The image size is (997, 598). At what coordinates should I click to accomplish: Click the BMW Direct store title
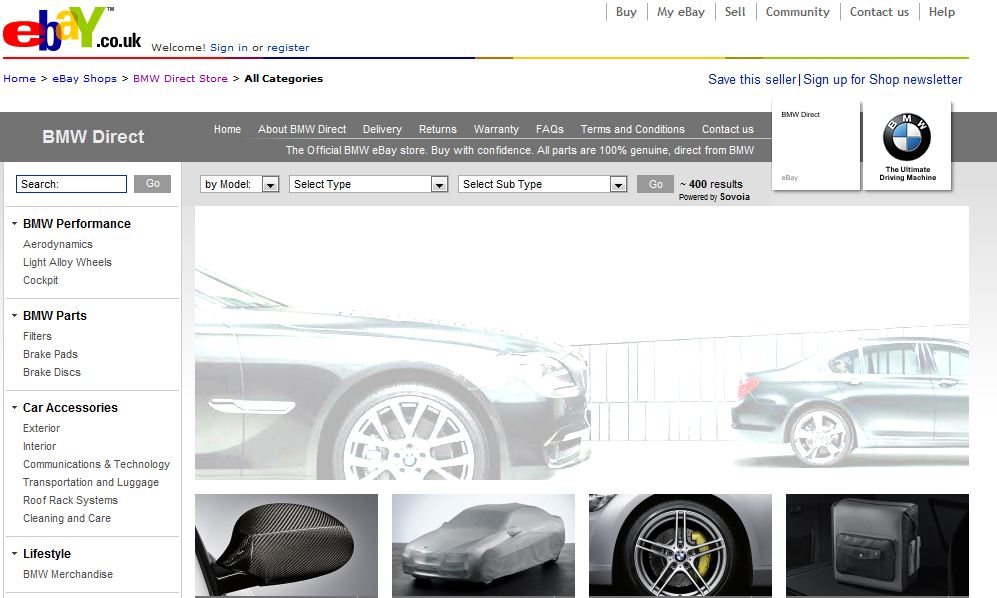(93, 137)
